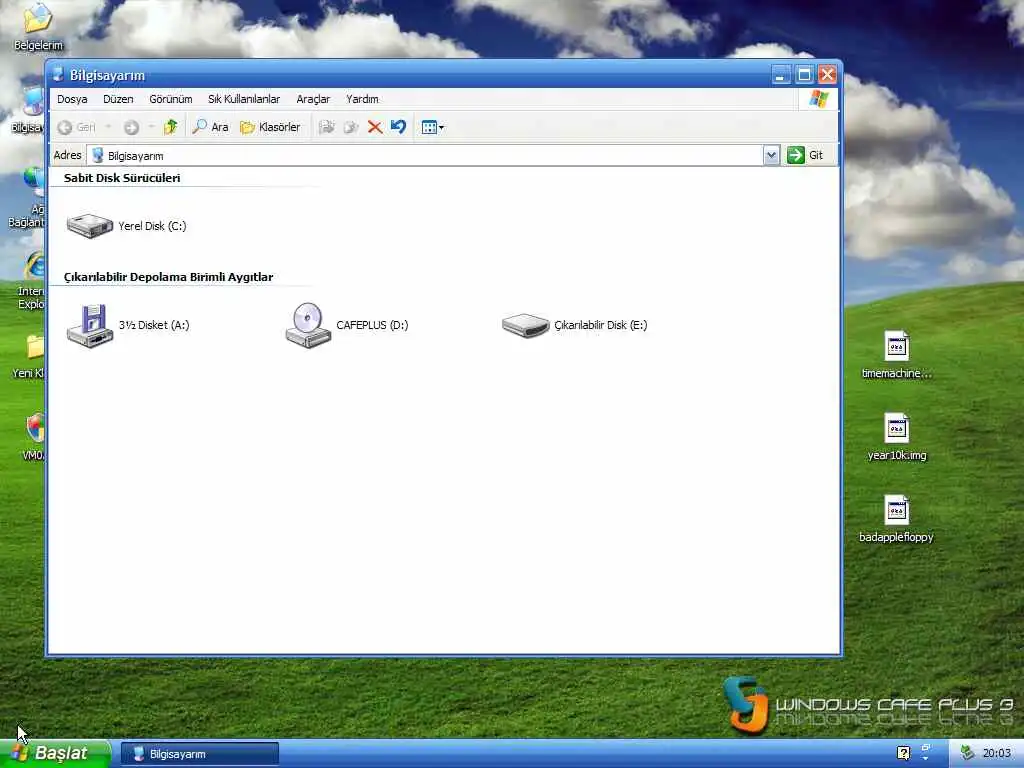Click the Bilgisayarım title bar icon

[x=58, y=75]
